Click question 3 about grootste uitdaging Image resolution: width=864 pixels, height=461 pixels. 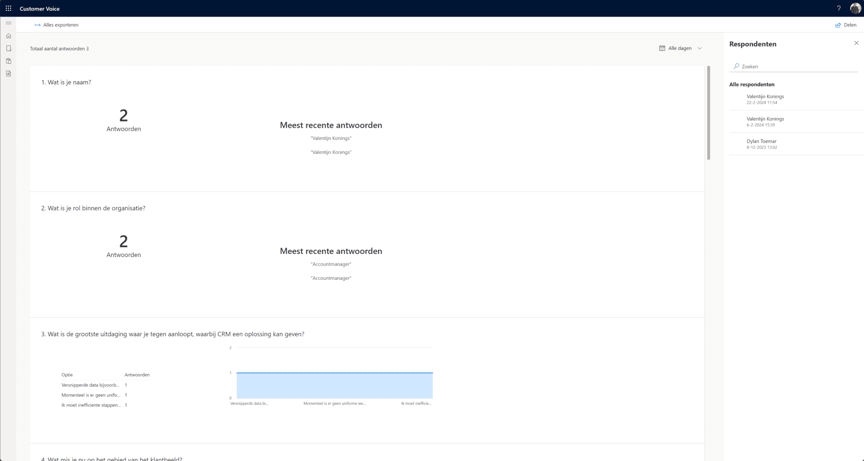(172, 334)
